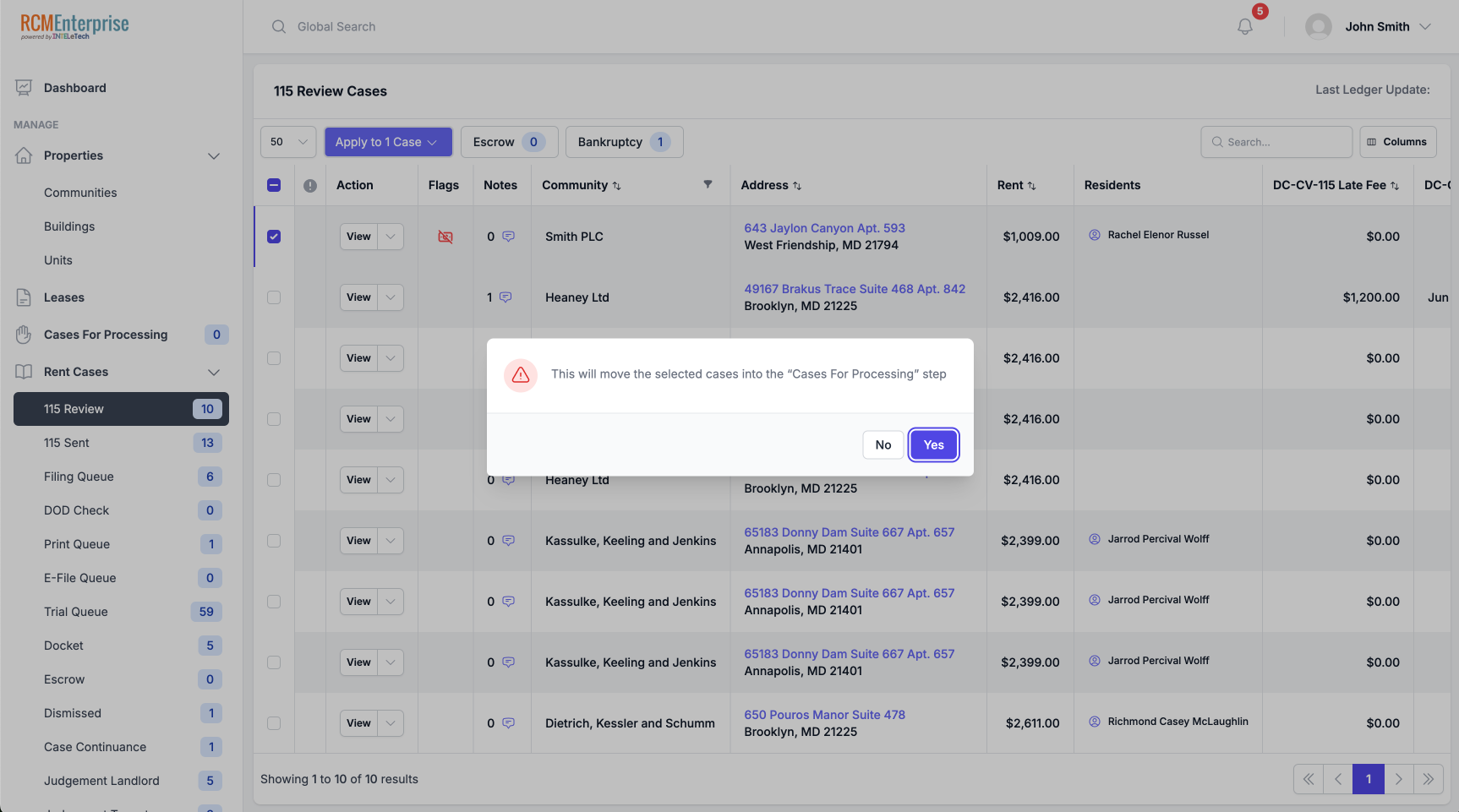Click the notes comment icon for Heaney Ltd

(x=506, y=297)
